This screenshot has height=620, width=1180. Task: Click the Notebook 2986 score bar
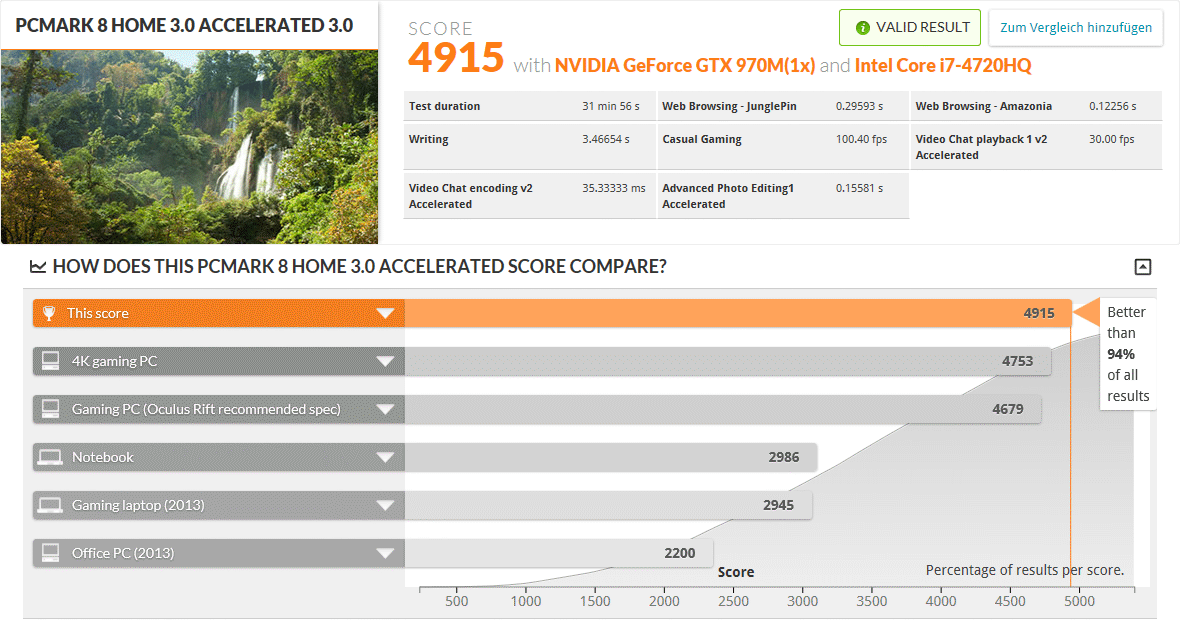611,457
